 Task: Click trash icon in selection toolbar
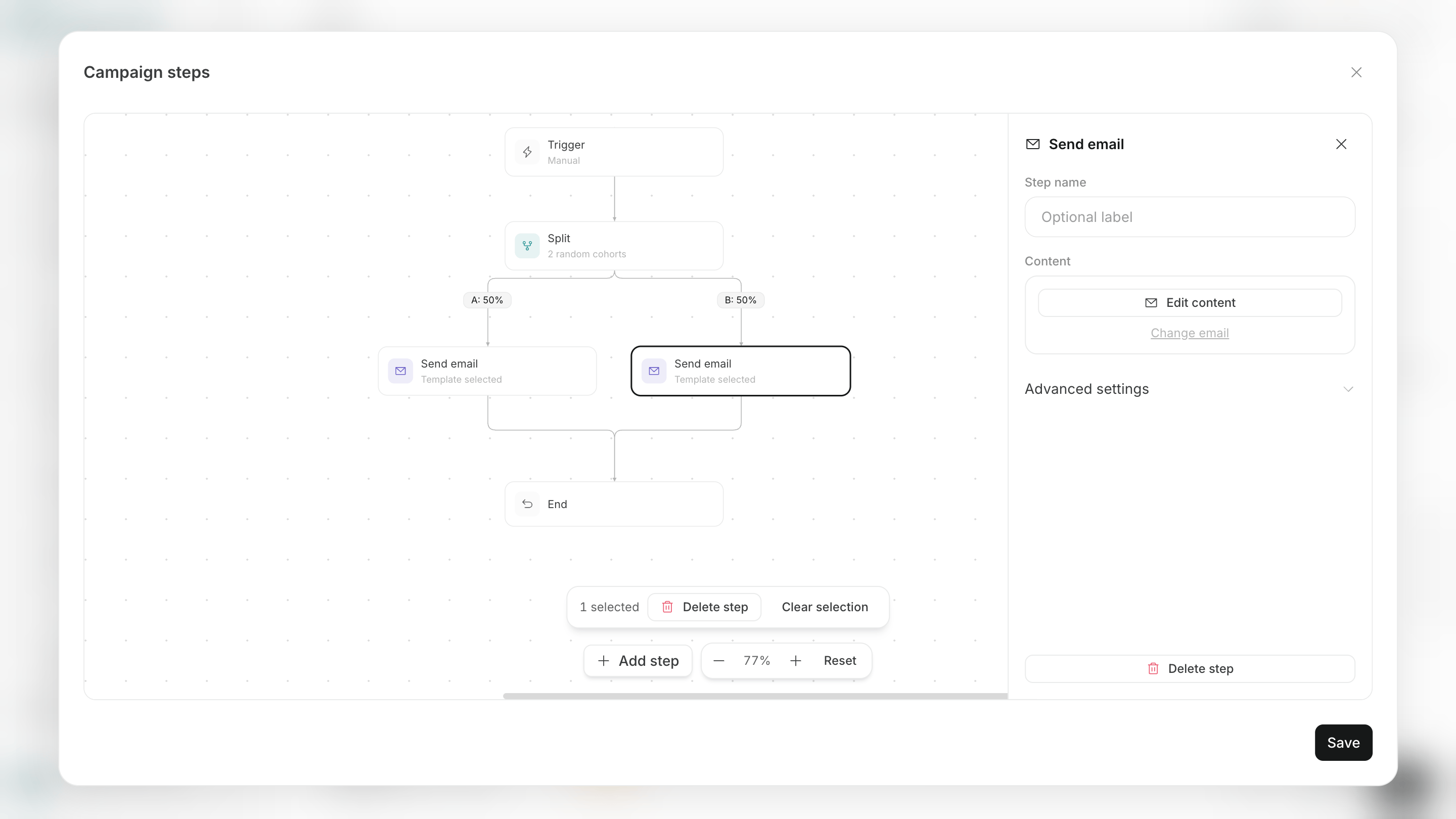coord(667,607)
